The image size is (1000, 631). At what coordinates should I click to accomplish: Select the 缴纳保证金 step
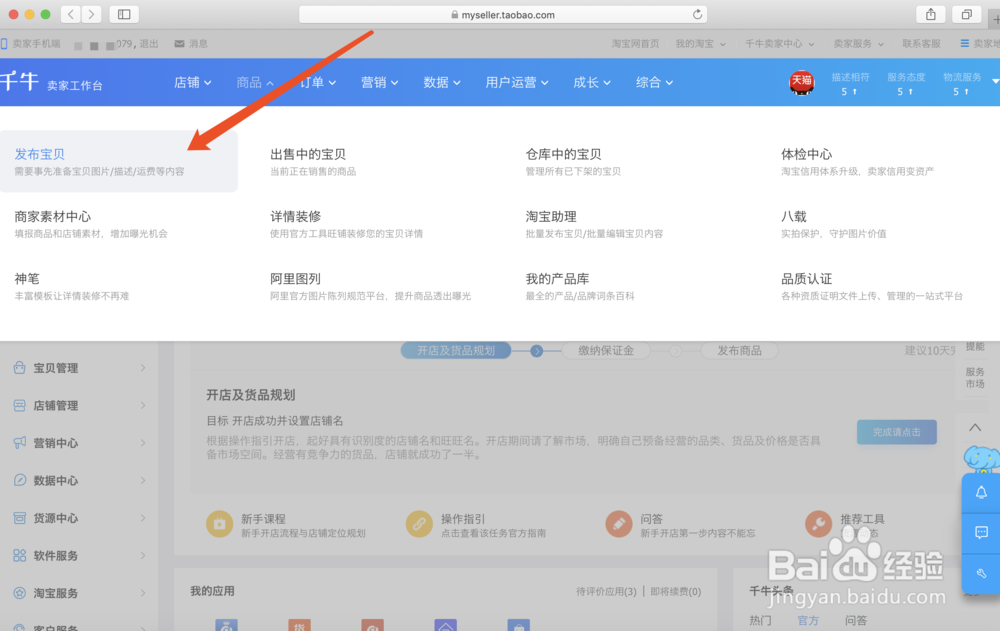(x=606, y=350)
